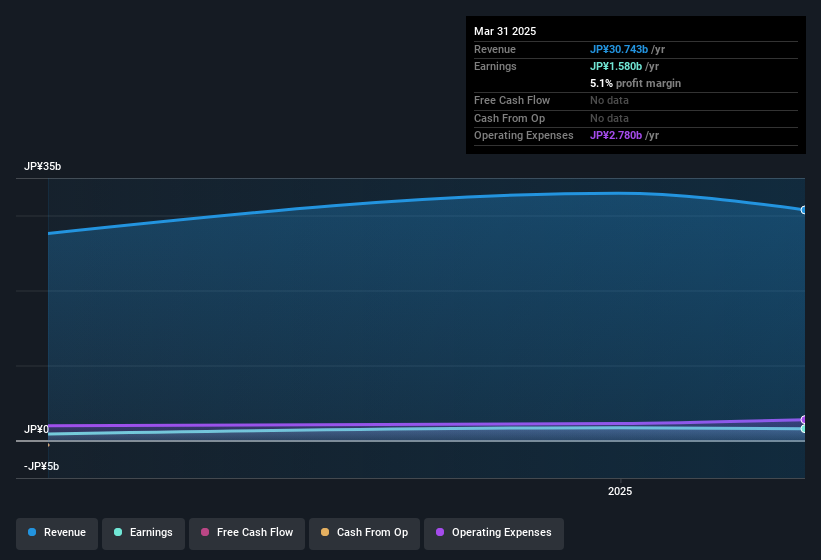Toggle the Revenue legend button

click(x=57, y=533)
